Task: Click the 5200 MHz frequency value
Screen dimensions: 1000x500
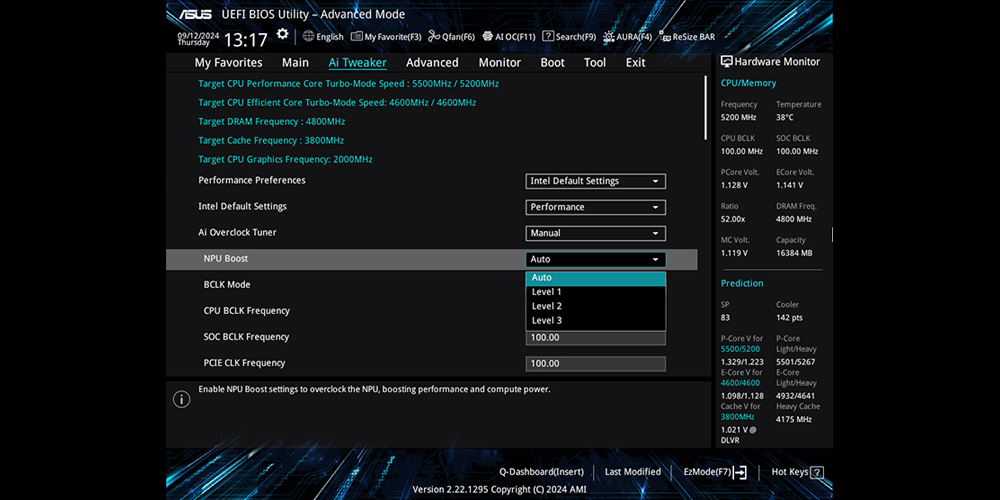Action: tap(739, 117)
